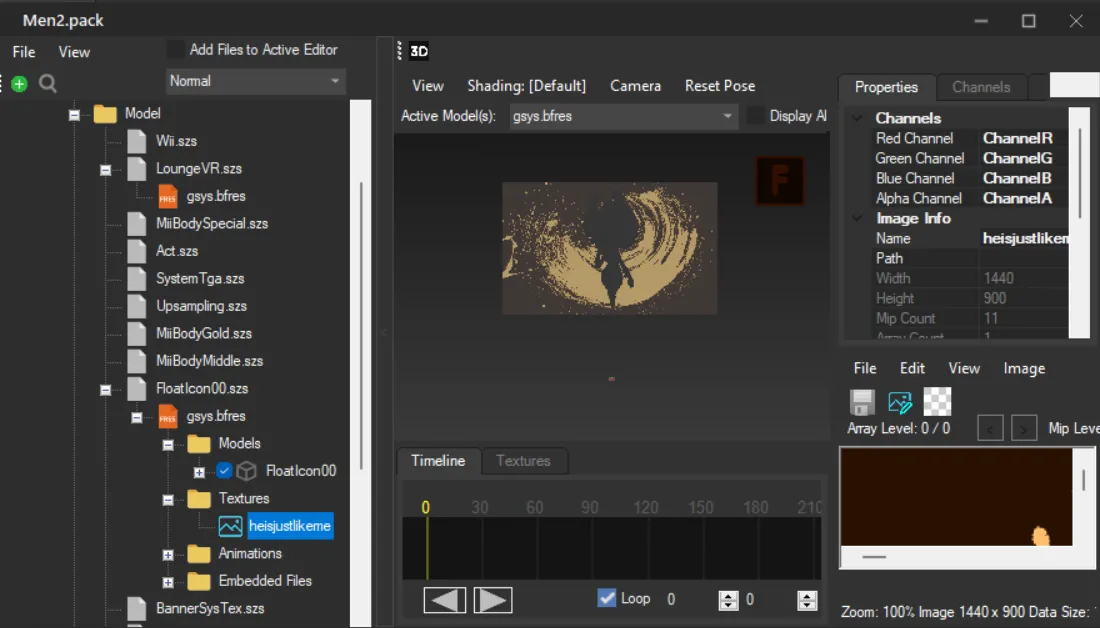Toggle the Loop checkbox

click(x=606, y=598)
